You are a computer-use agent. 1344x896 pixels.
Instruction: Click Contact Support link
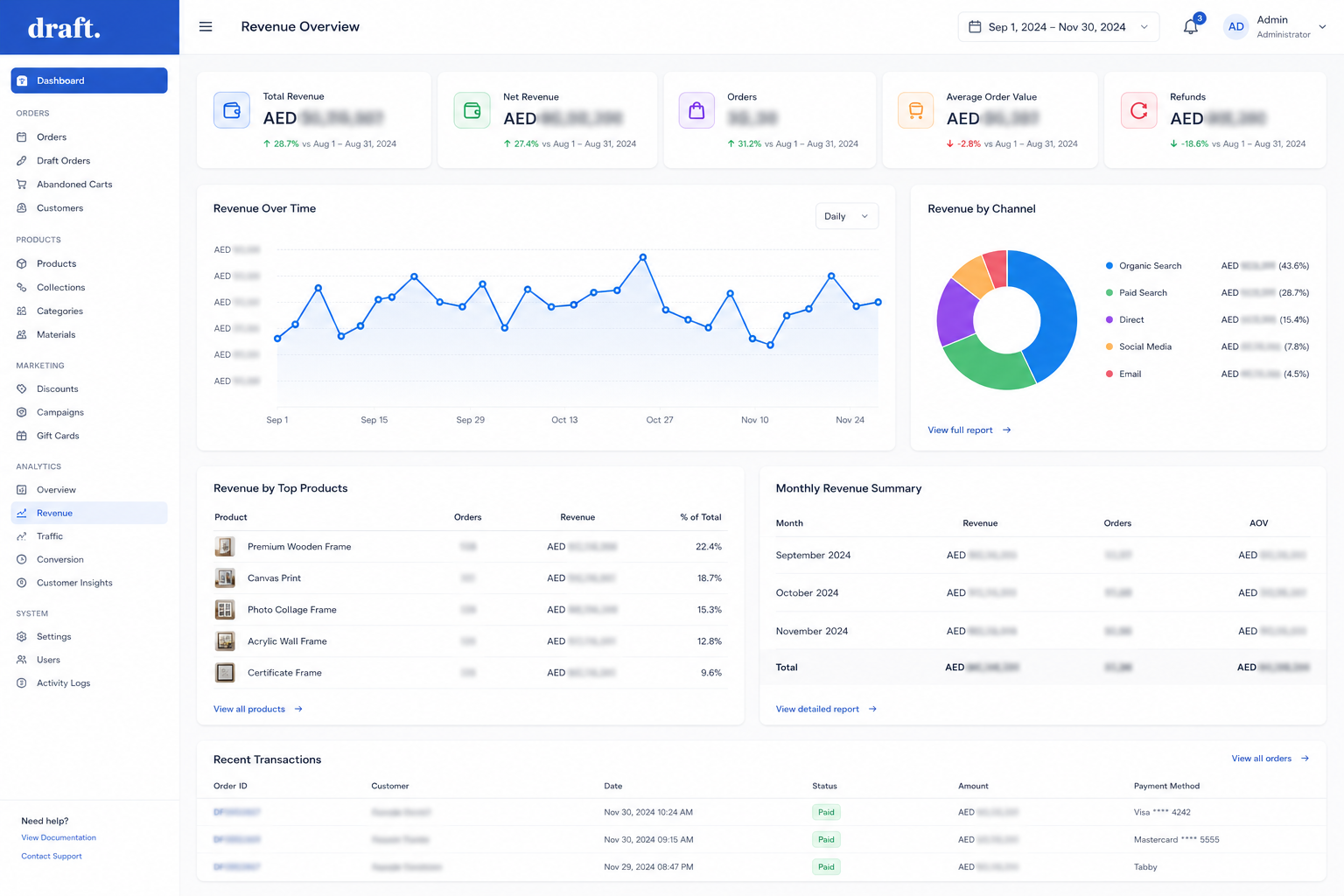tap(52, 856)
